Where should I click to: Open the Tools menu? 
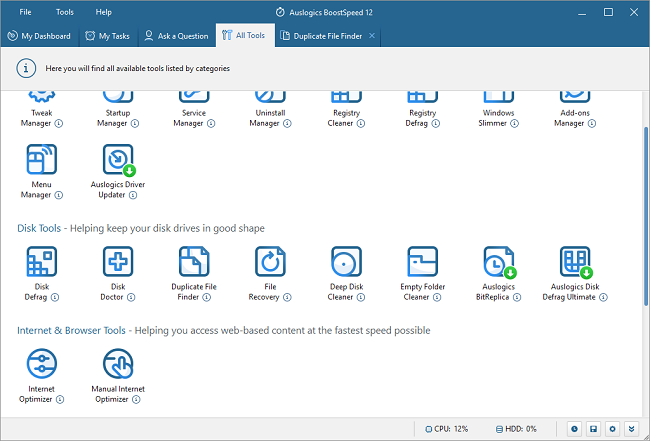click(x=65, y=12)
